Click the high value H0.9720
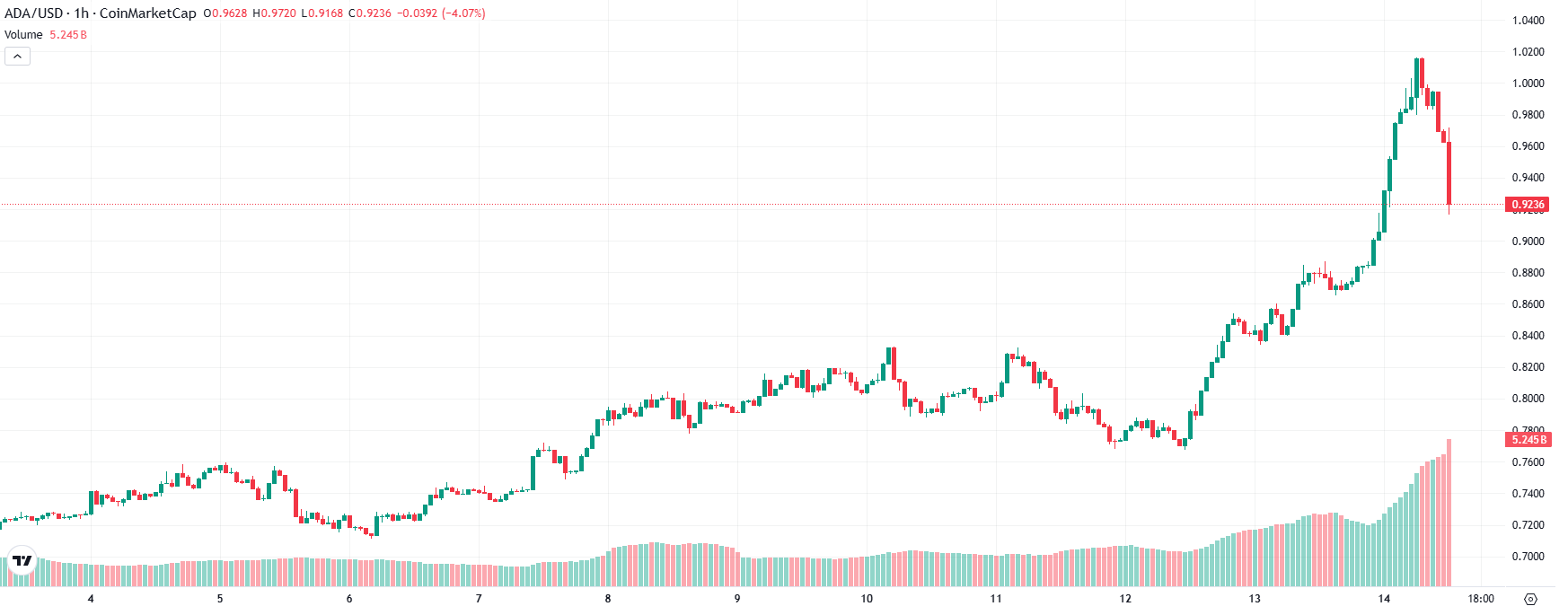 coord(274,13)
